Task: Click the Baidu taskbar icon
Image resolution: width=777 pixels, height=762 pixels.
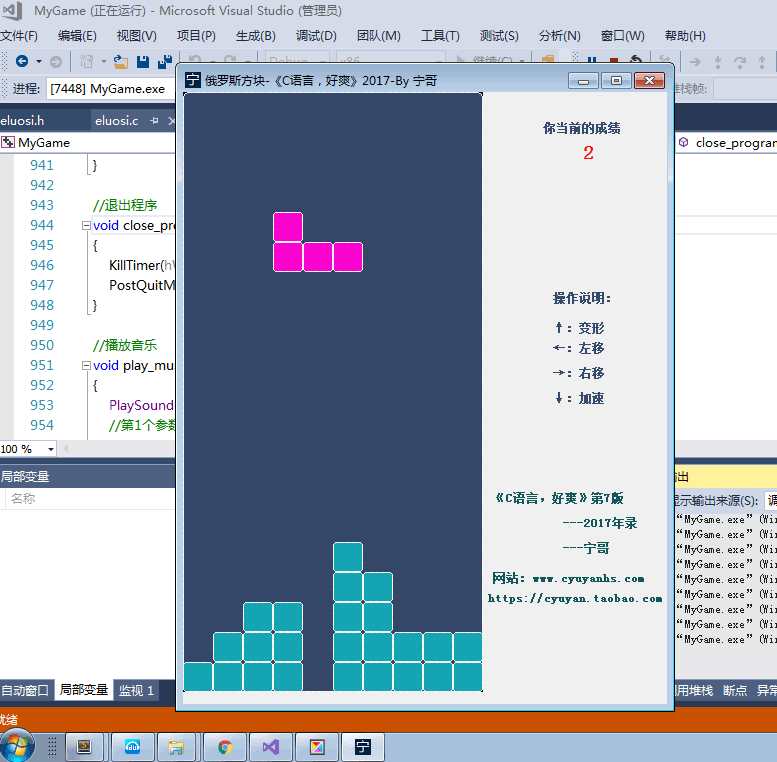Action: (133, 747)
